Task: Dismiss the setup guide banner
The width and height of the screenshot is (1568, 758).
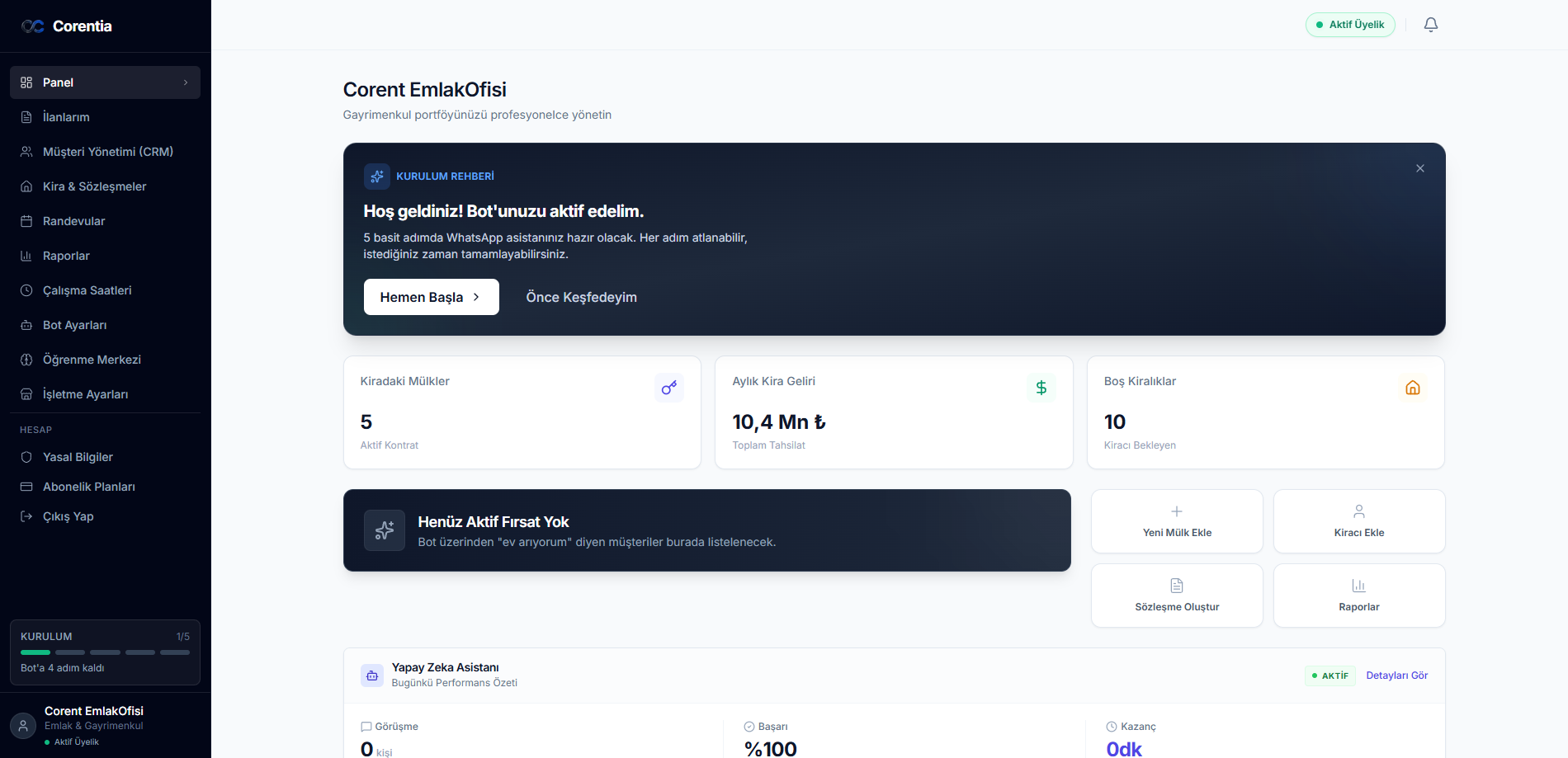Action: (1419, 168)
